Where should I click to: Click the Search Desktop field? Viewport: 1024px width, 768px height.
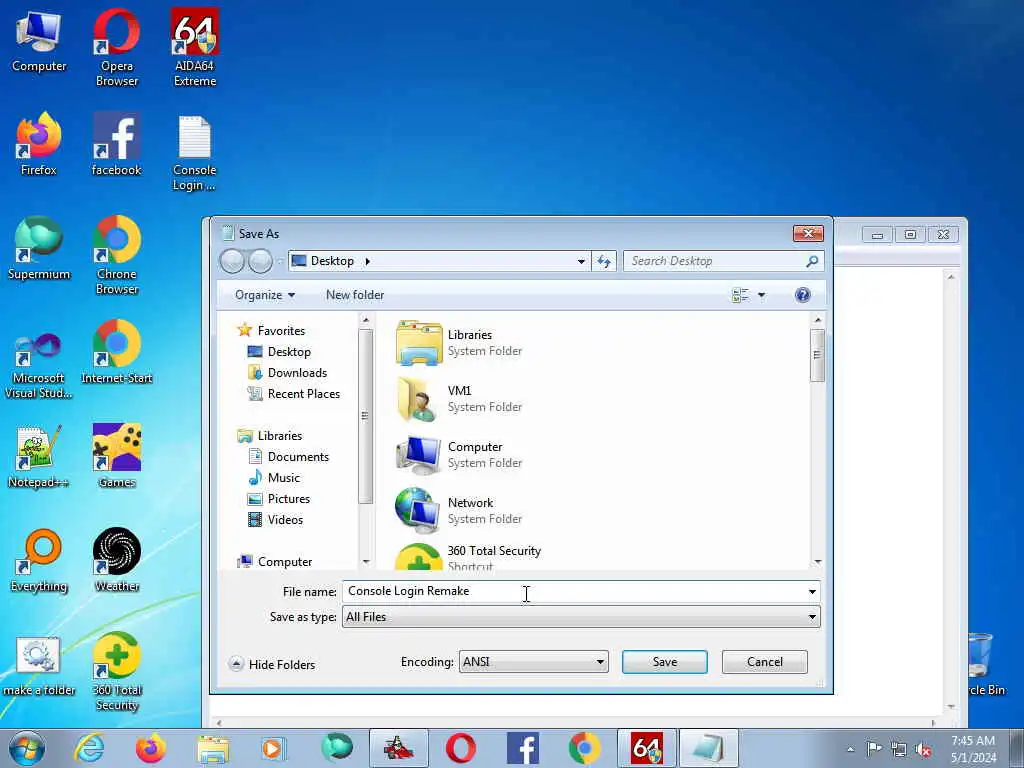[x=724, y=261]
